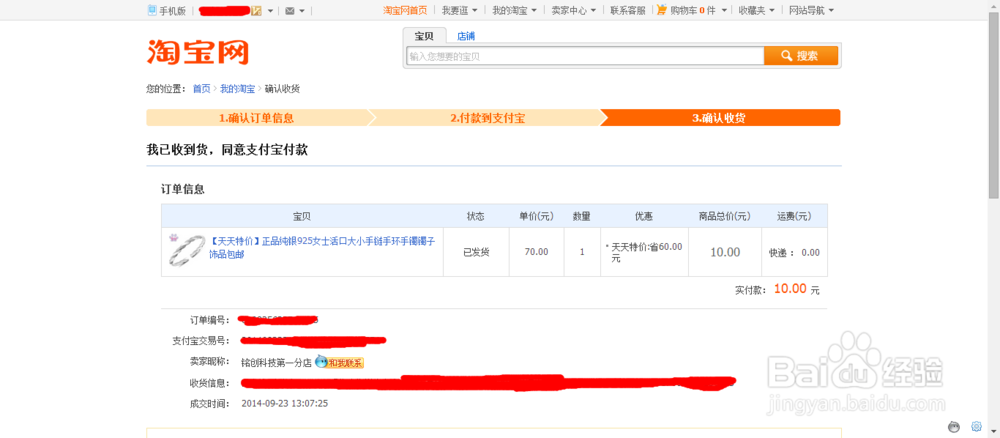Go to 首页 in breadcrumb
The width and height of the screenshot is (1000, 438).
coord(202,89)
